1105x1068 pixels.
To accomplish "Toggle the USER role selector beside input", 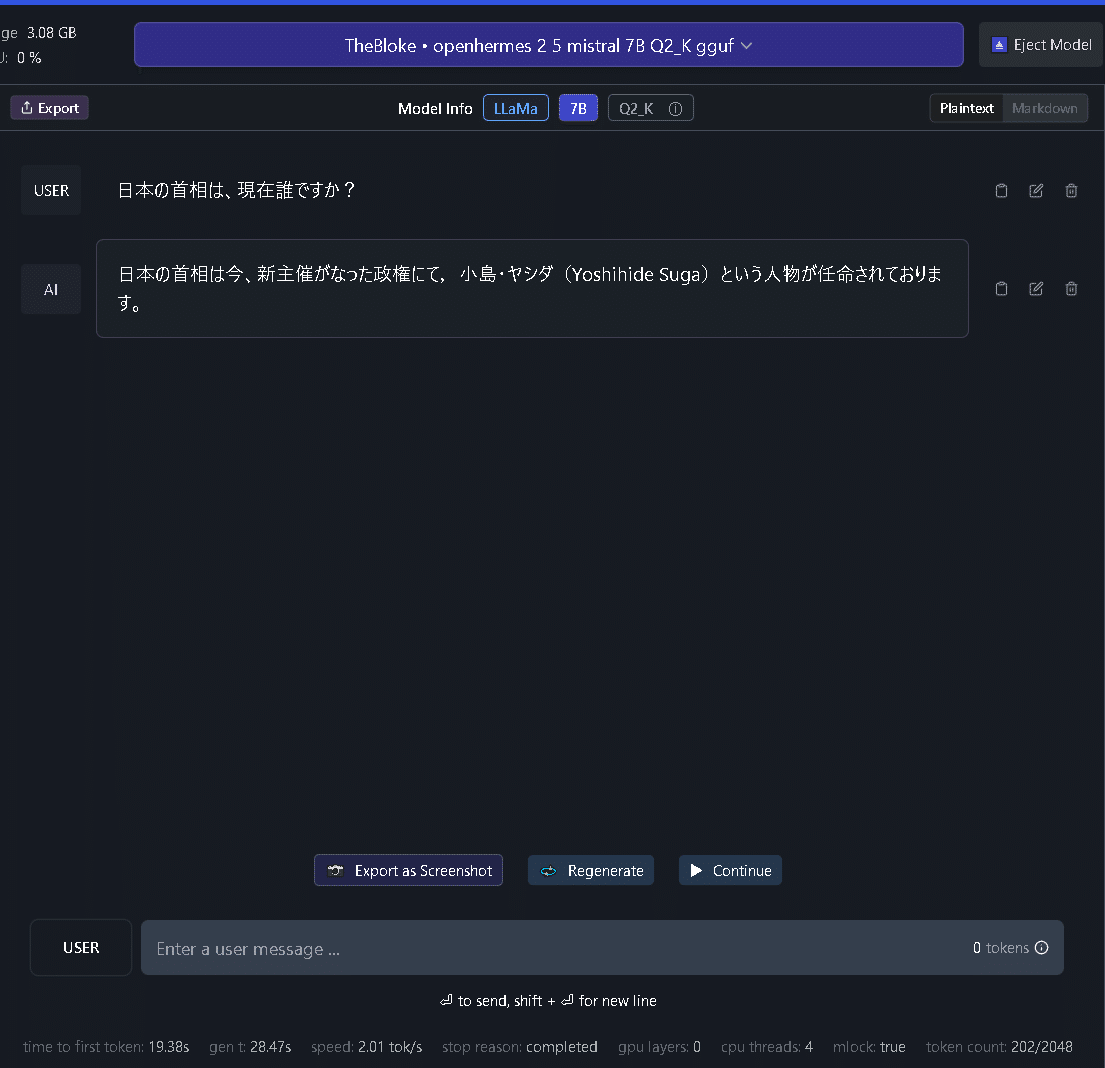I will click(81, 947).
